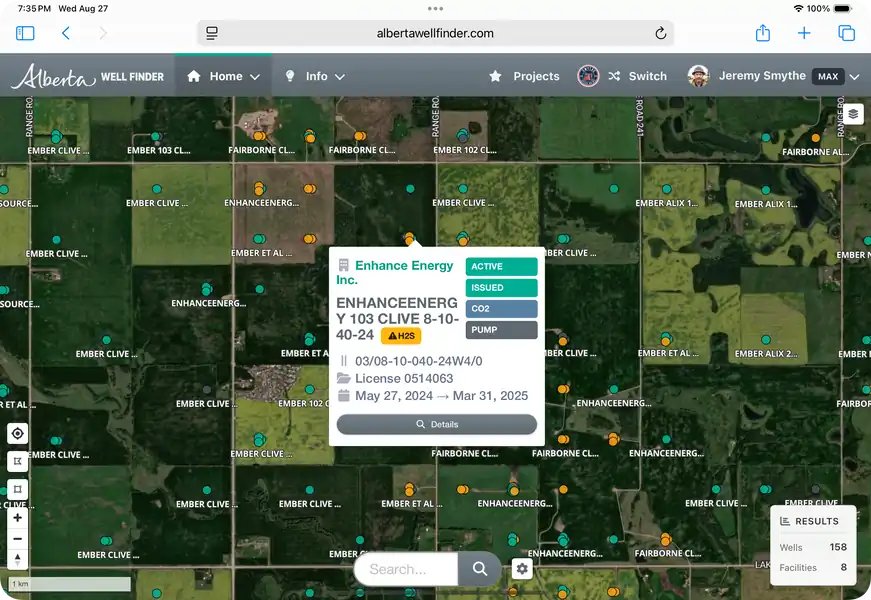Open the Safari share sheet
This screenshot has width=871, height=600.
763,33
